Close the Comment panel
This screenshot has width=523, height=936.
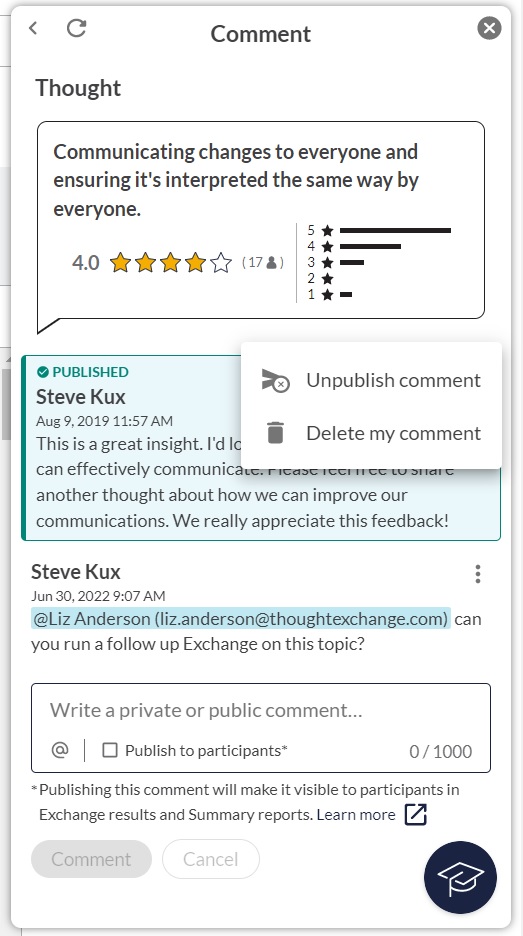pyautogui.click(x=489, y=28)
